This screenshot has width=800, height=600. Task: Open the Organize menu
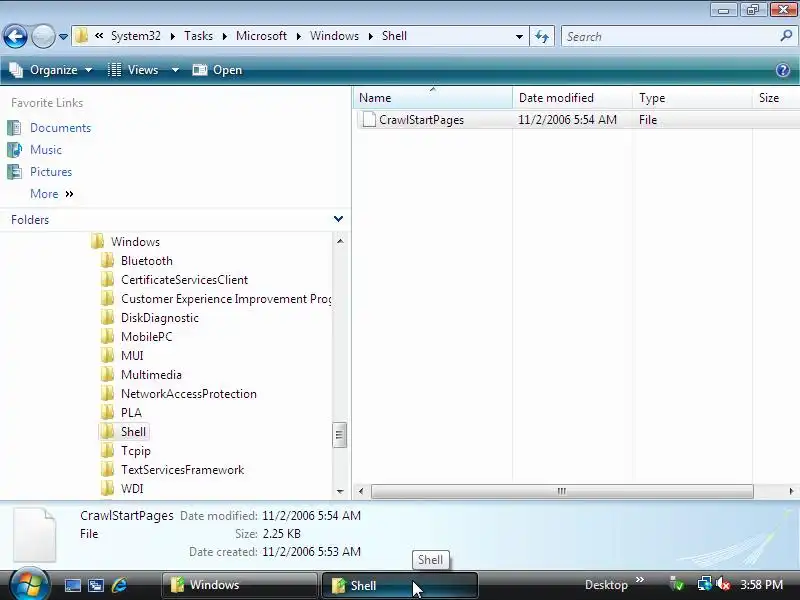(51, 70)
